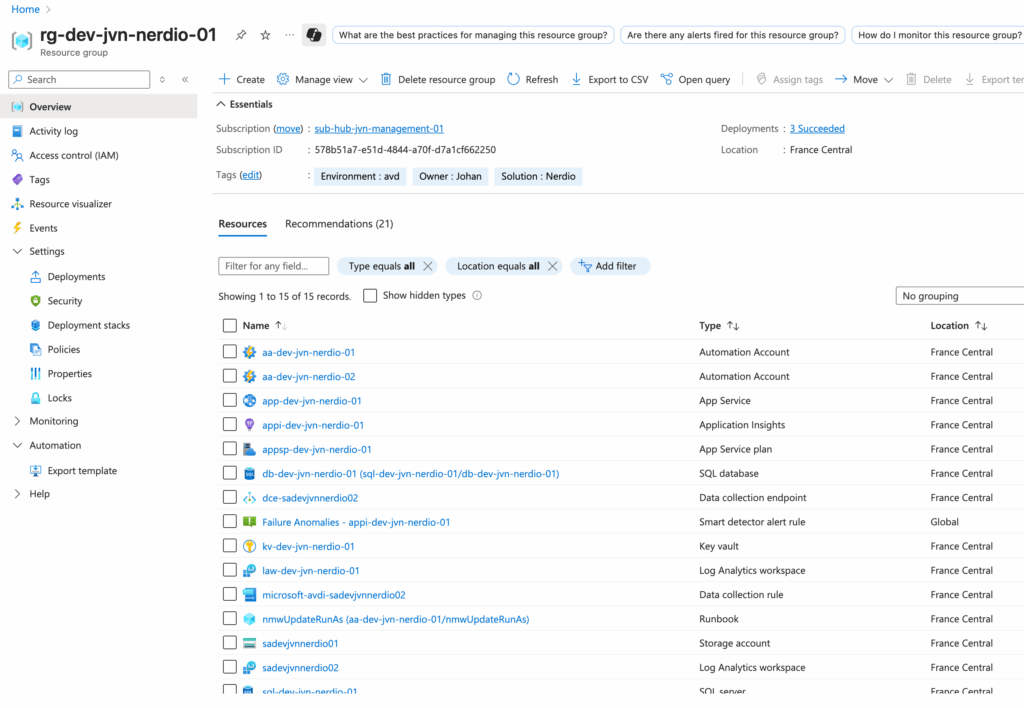Open the sub-hub-jvn-management-01 subscription link
Screen dimensions: 1024x708
pos(378,129)
